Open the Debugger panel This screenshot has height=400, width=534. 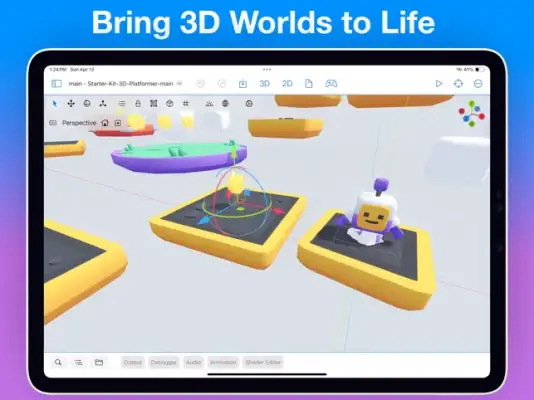164,362
